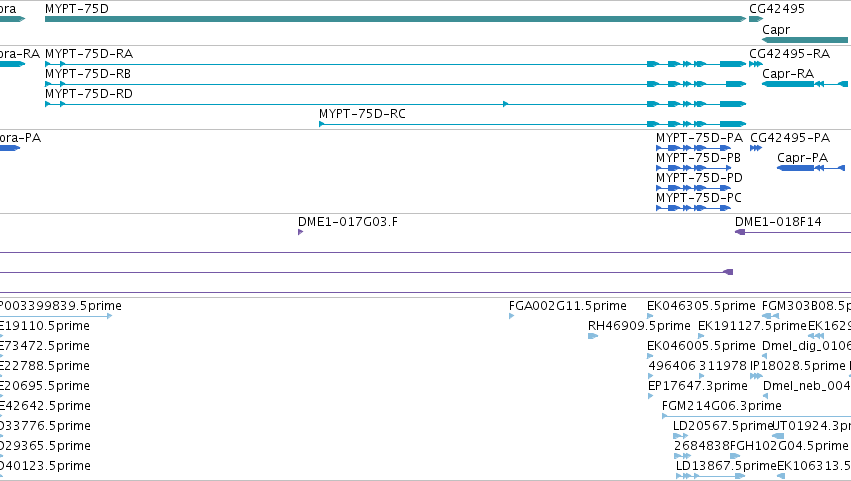The width and height of the screenshot is (851, 481).
Task: Click the RH46909.5prime EST marker
Action: [593, 336]
